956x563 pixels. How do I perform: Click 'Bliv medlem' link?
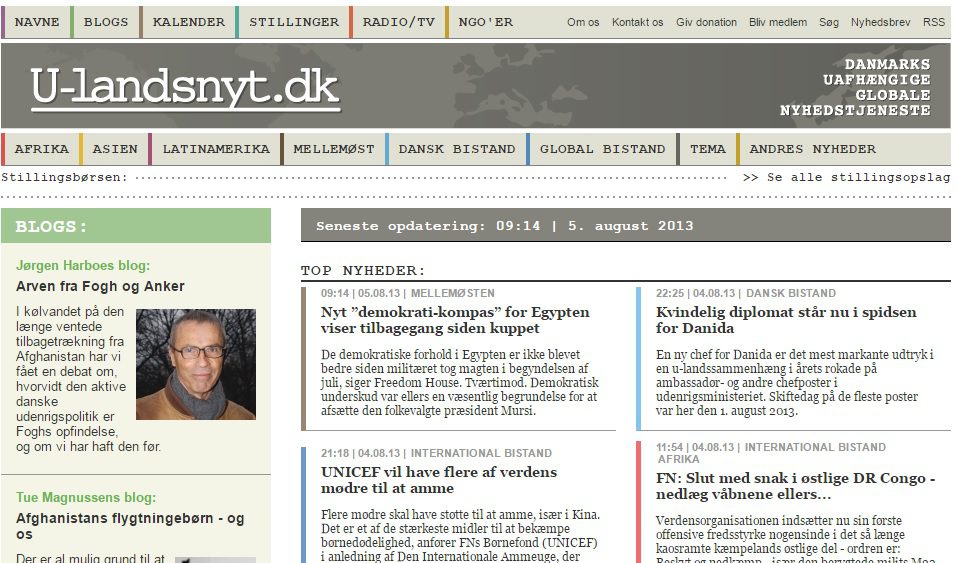pyautogui.click(x=777, y=22)
